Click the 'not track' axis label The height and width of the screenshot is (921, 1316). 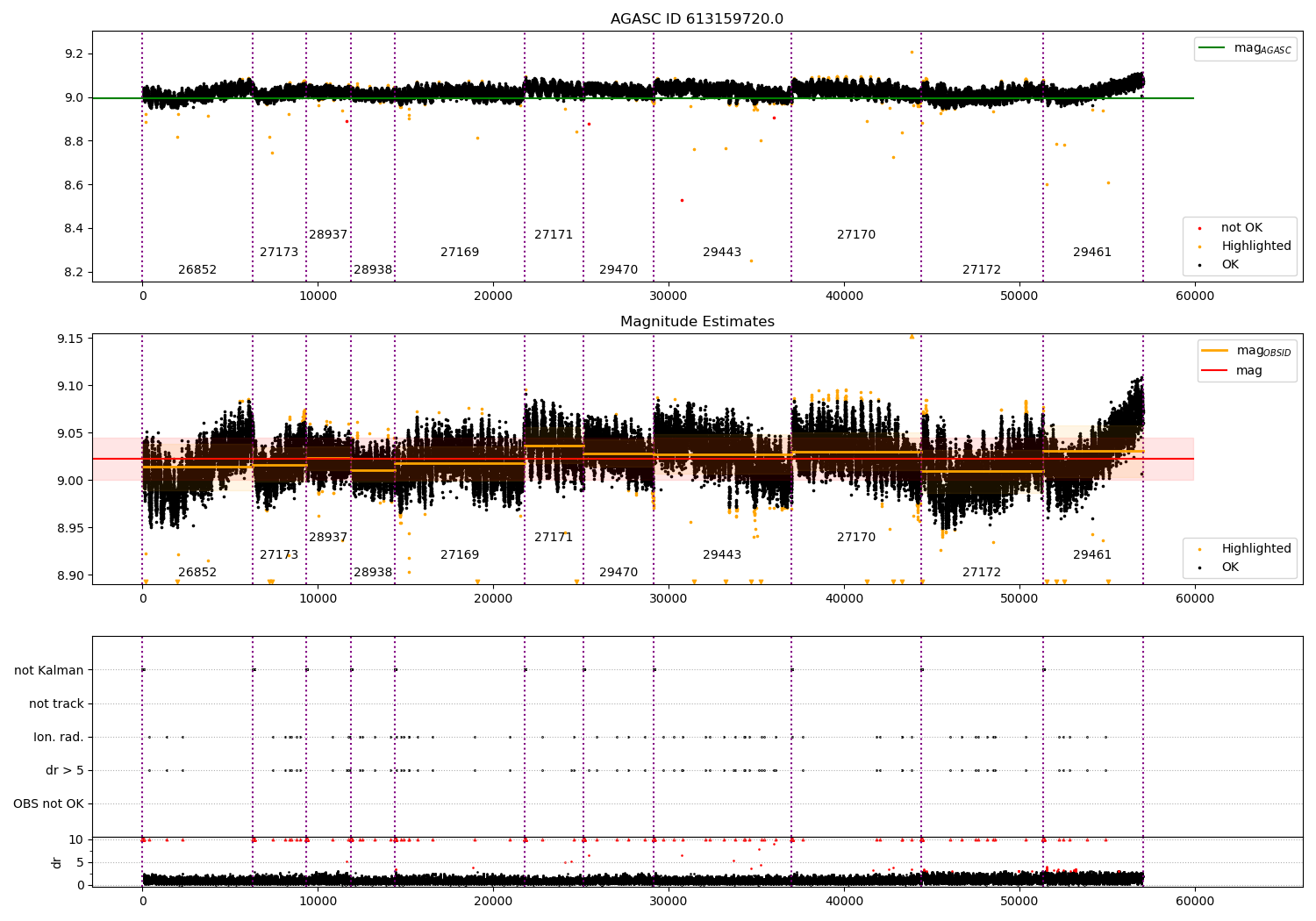pos(56,704)
